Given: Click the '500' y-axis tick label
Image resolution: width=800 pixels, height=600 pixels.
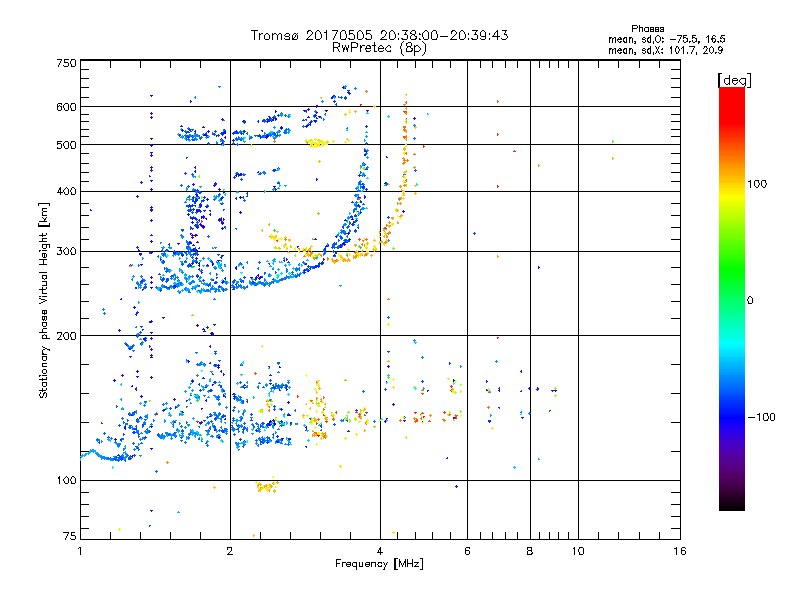Looking at the screenshot, I should (x=66, y=145).
